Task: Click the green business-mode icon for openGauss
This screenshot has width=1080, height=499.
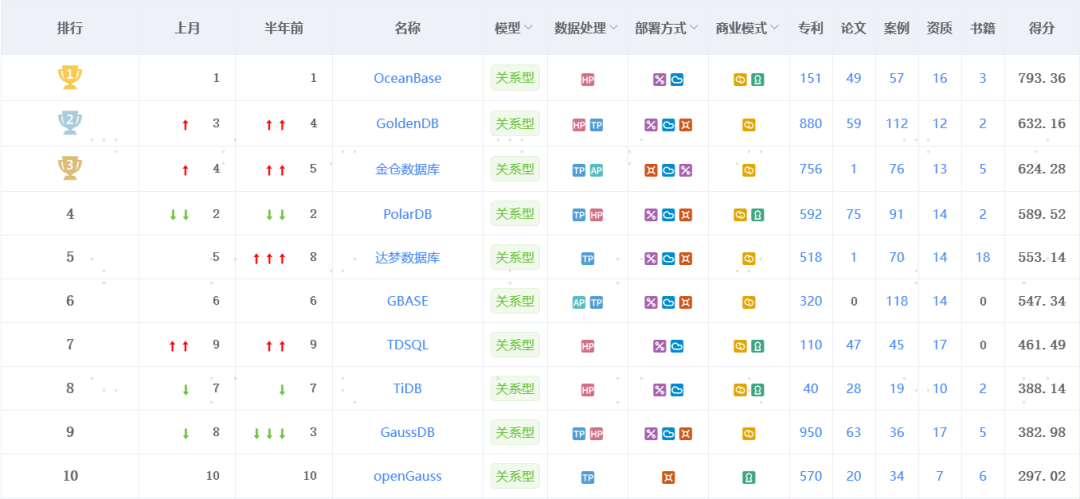Action: tap(749, 478)
